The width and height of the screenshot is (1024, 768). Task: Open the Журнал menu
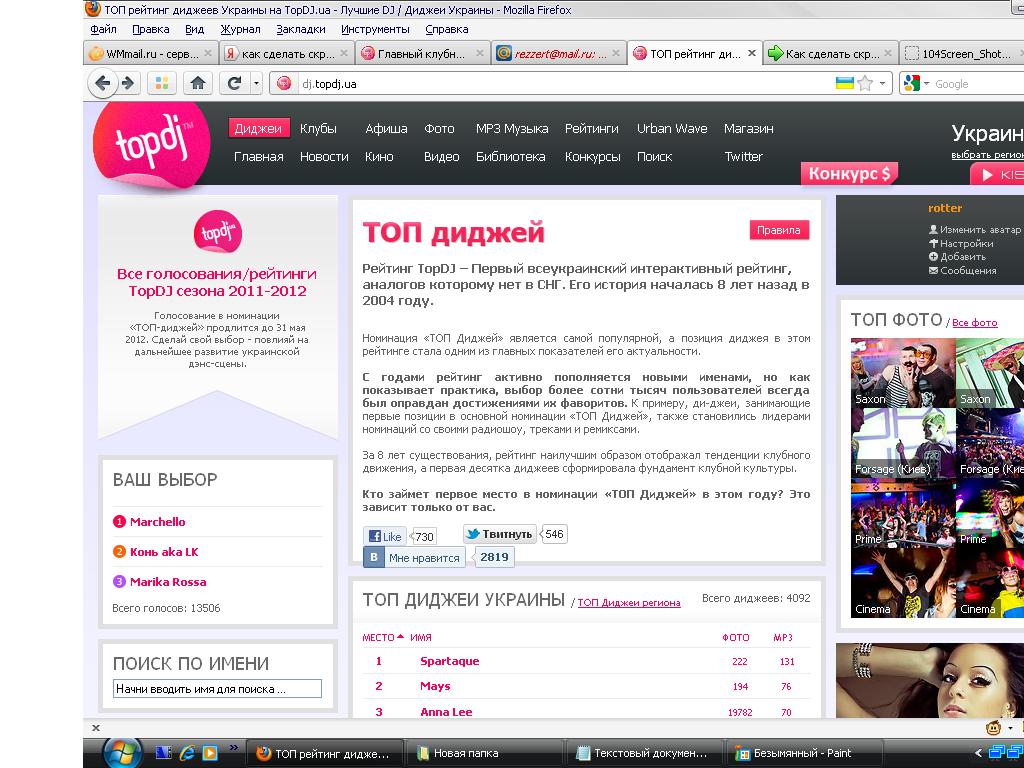[240, 29]
